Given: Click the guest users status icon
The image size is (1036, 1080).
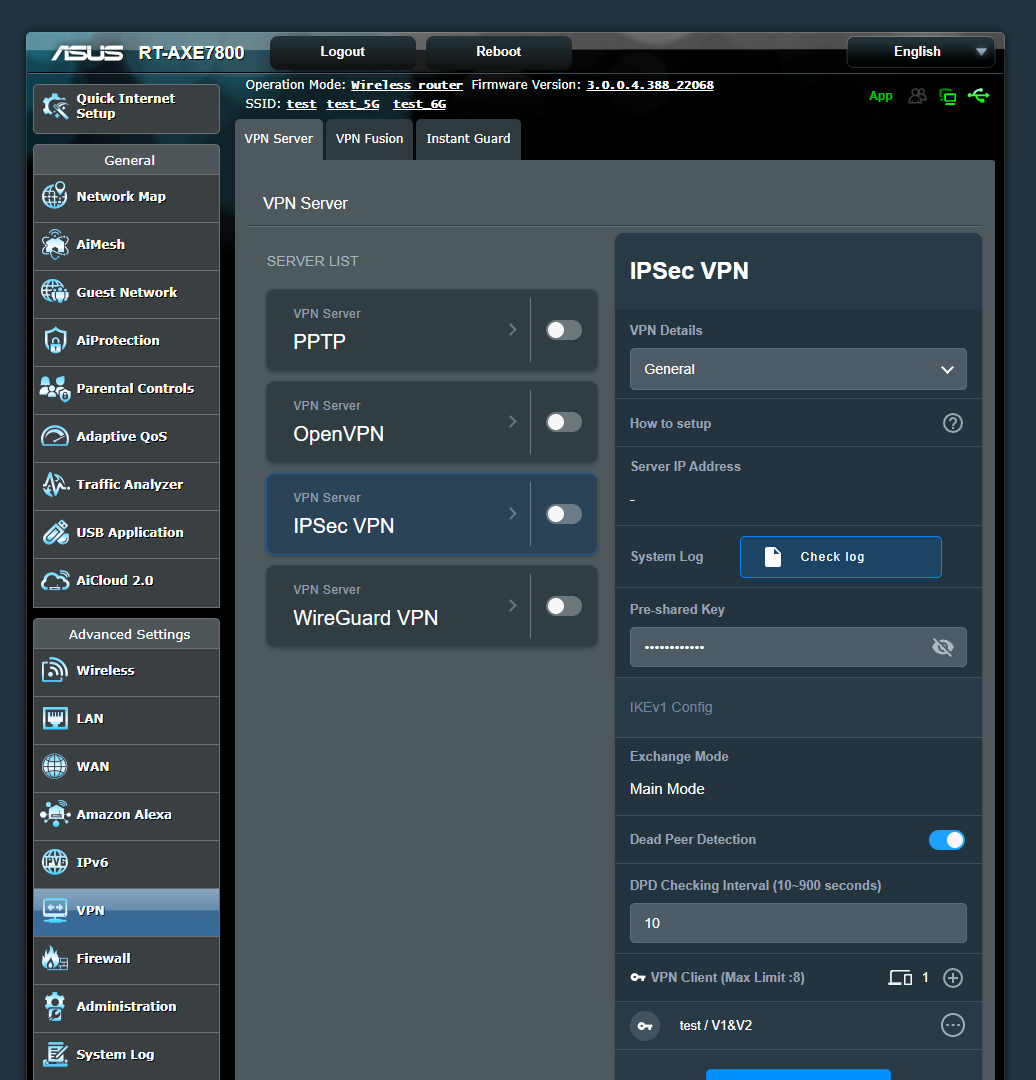Looking at the screenshot, I should pos(918,96).
